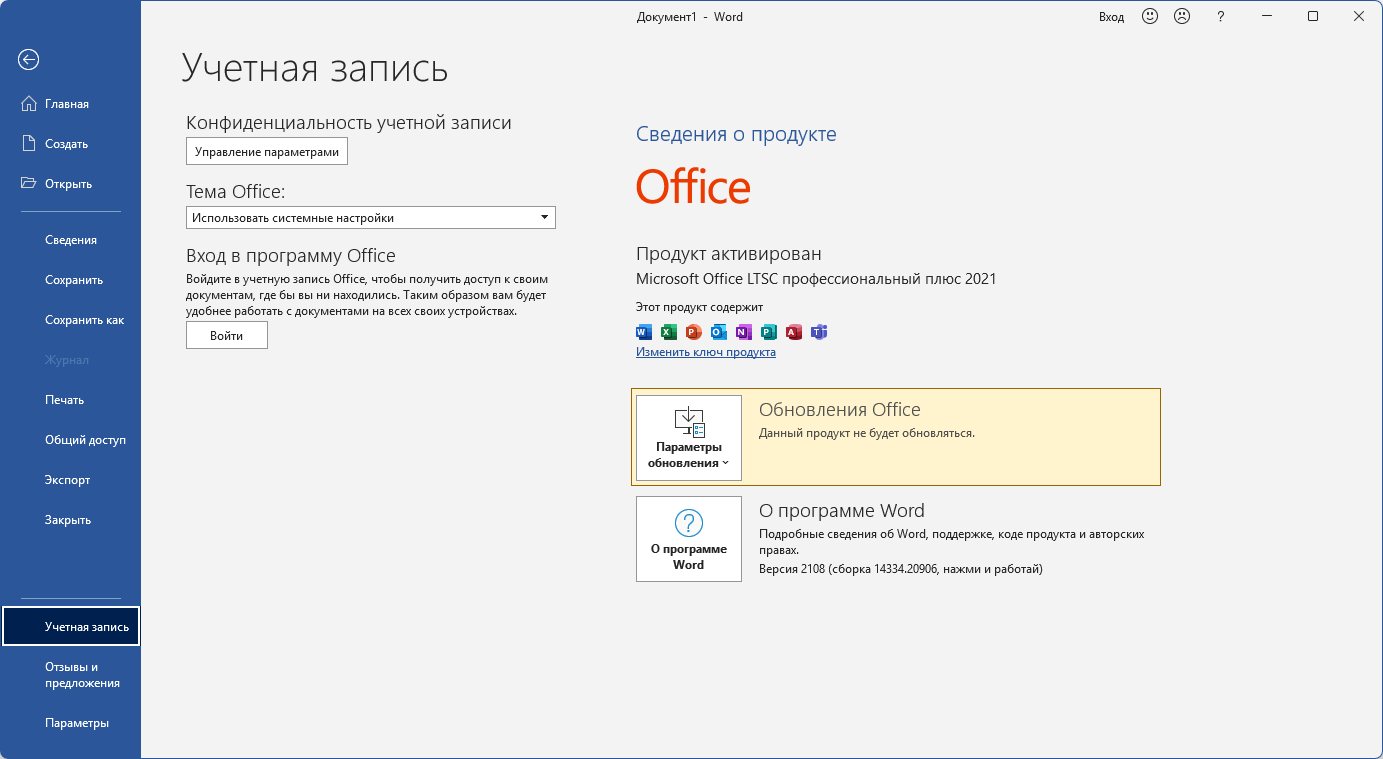Click the blank-page icon for Создать

tap(29, 143)
